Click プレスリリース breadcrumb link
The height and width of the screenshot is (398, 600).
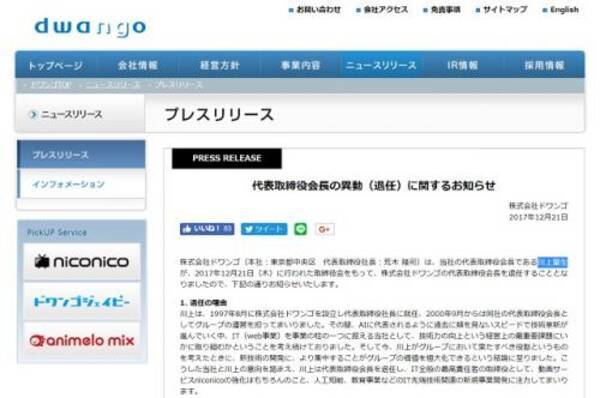179,85
